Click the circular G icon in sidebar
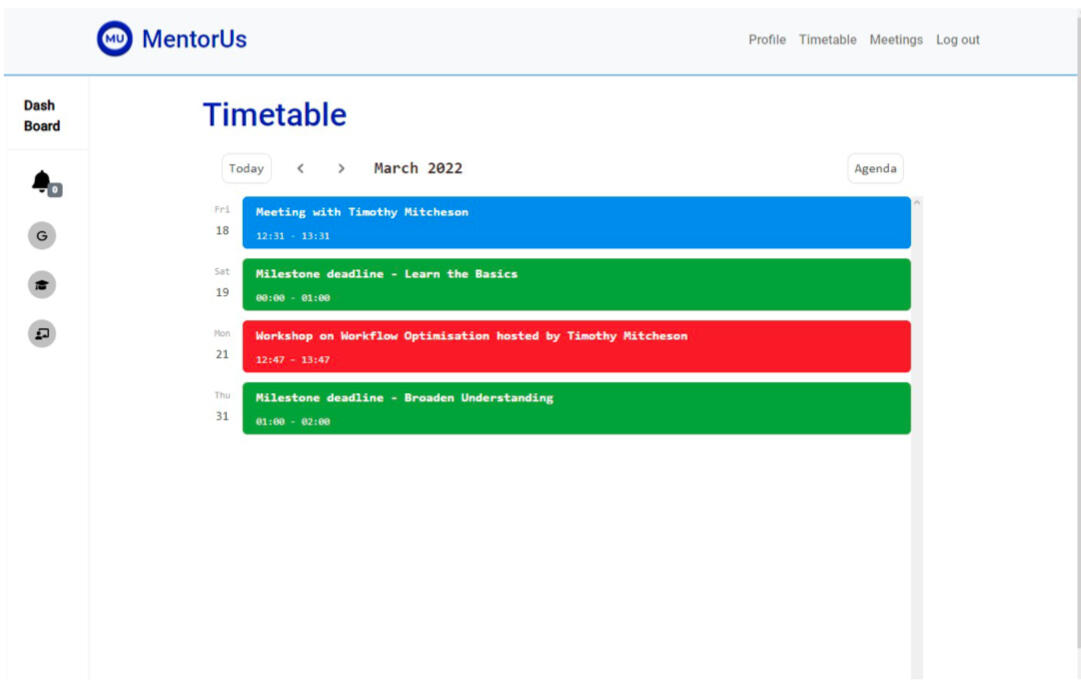This screenshot has width=1081, height=696. 42,236
